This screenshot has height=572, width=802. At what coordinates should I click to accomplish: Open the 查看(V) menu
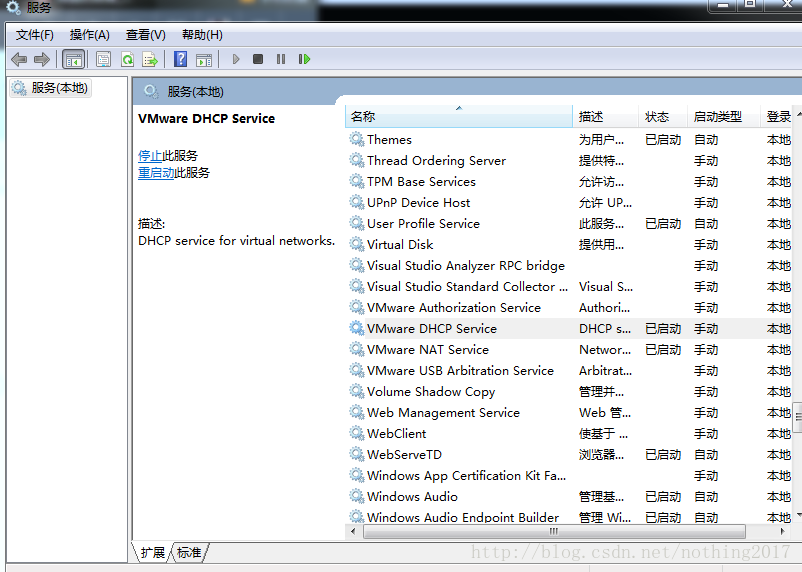tap(145, 35)
